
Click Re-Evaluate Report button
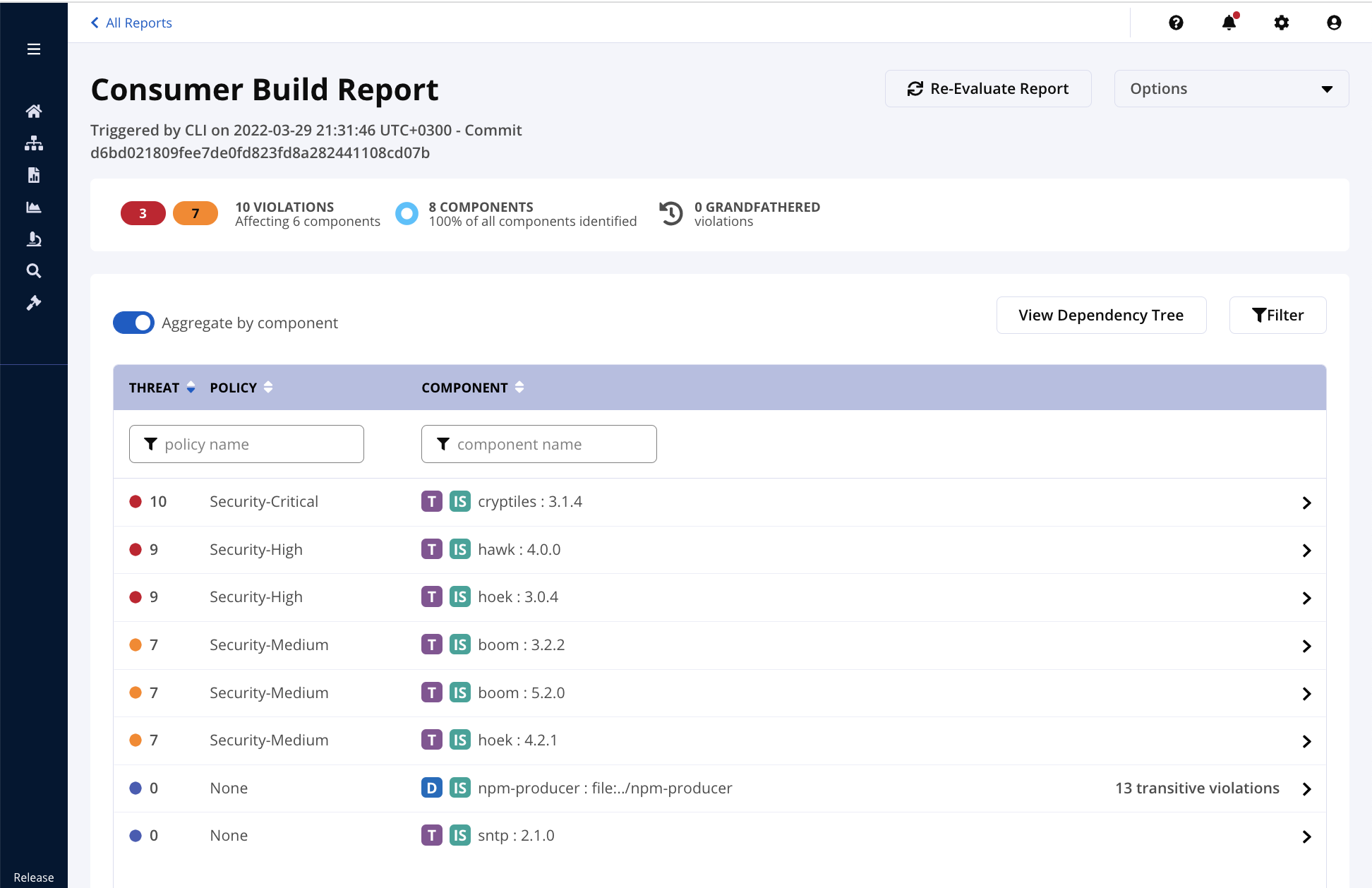pos(988,89)
